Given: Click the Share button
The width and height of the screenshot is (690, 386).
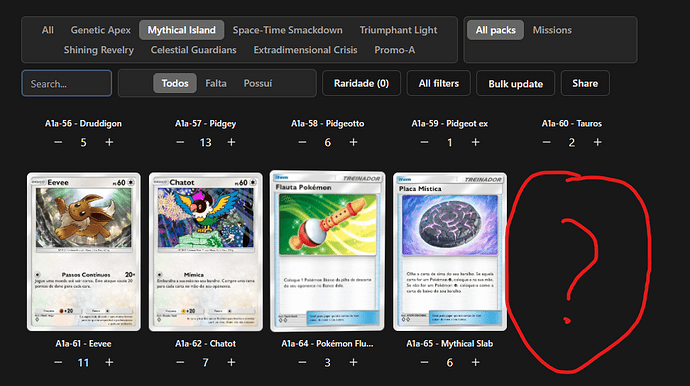Looking at the screenshot, I should 585,83.
